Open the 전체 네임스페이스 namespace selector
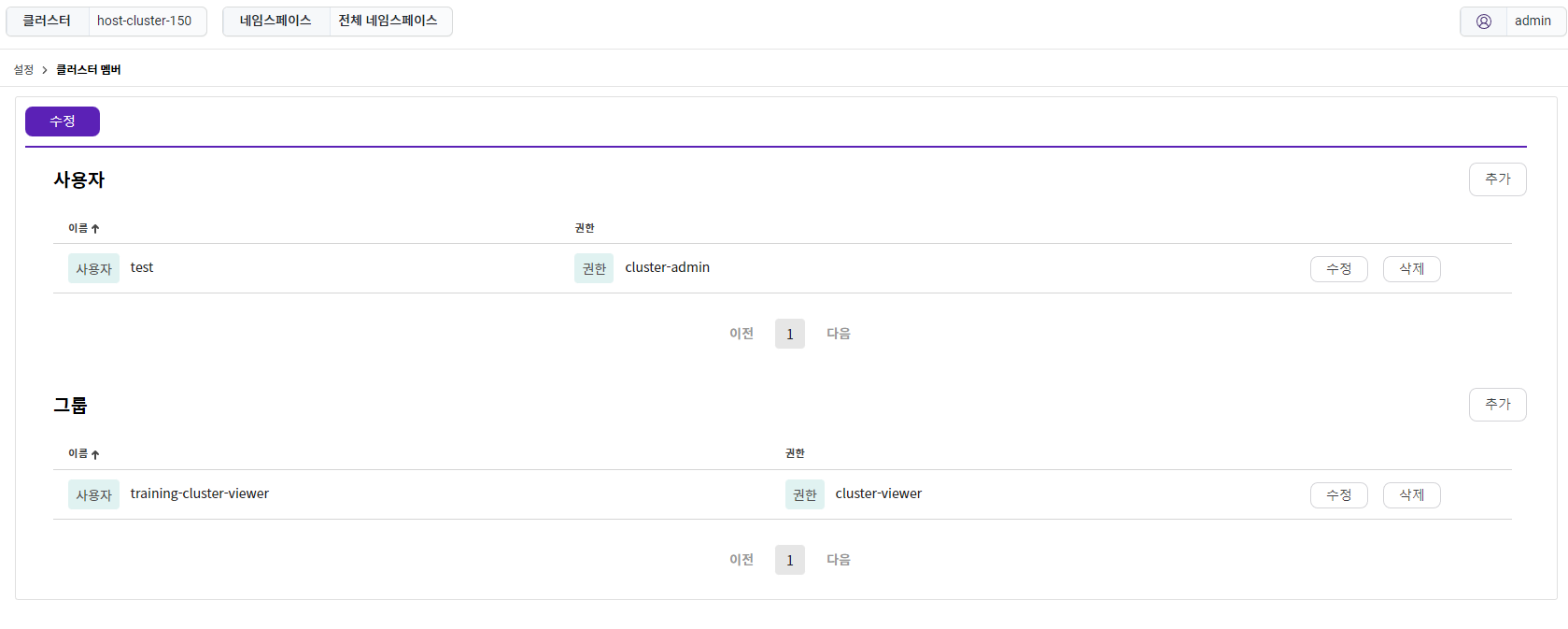The height and width of the screenshot is (629, 1568). click(x=390, y=21)
